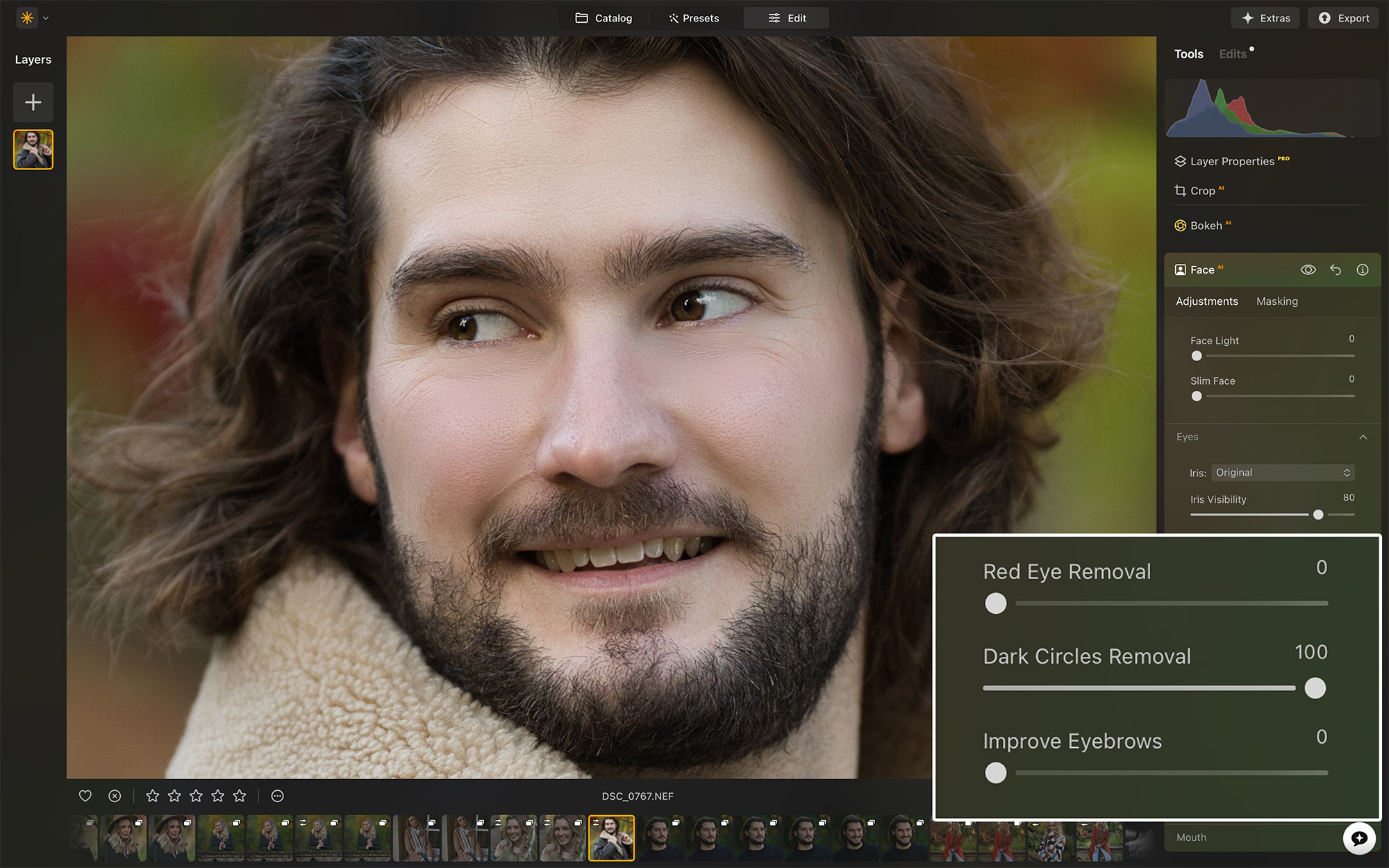
Task: Favorite the photo with the heart icon
Action: (x=85, y=796)
